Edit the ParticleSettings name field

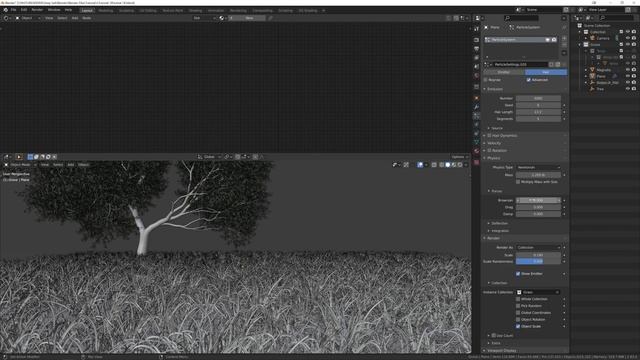click(x=520, y=64)
